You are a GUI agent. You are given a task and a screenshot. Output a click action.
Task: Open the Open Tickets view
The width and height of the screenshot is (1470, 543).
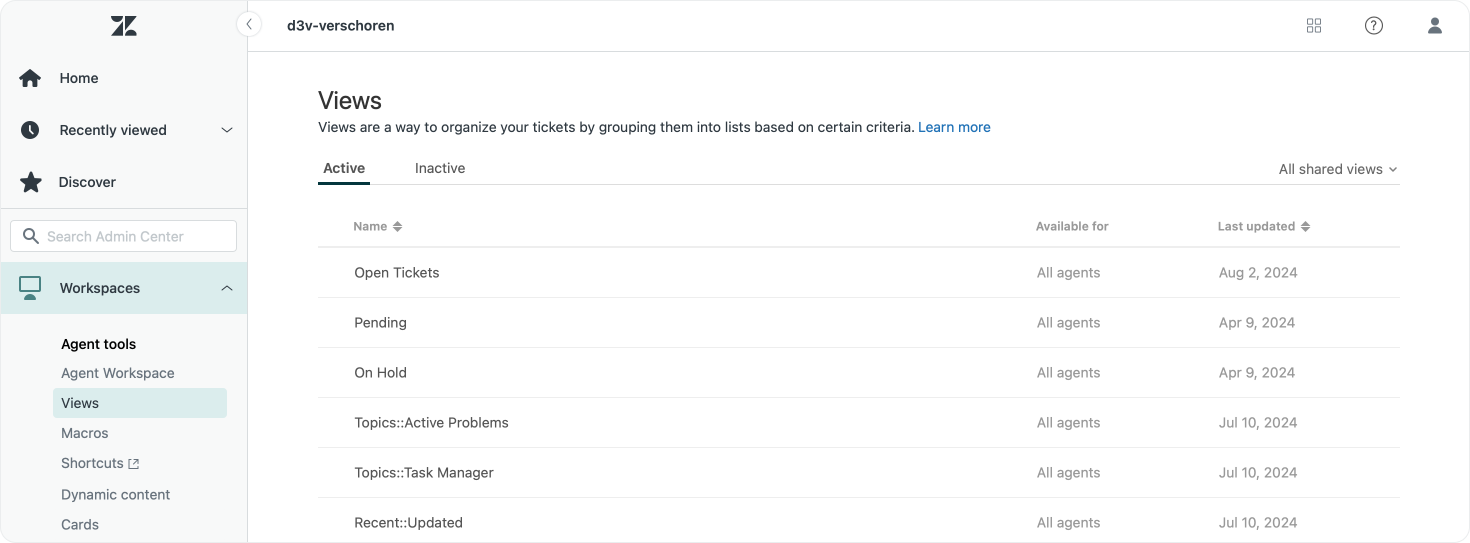397,273
